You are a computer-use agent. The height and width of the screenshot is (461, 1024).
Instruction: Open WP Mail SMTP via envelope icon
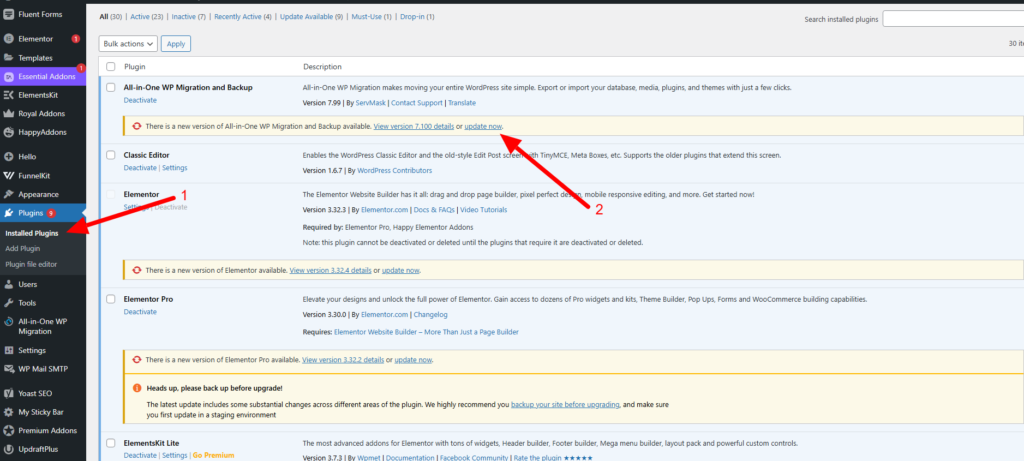pyautogui.click(x=9, y=369)
